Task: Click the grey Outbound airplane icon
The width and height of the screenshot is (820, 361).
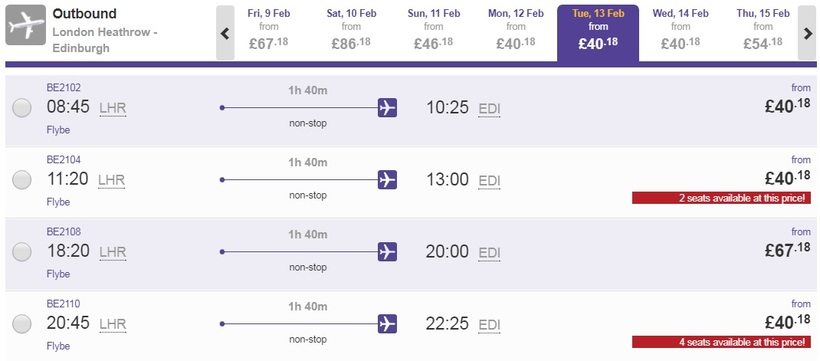Action: point(26,25)
